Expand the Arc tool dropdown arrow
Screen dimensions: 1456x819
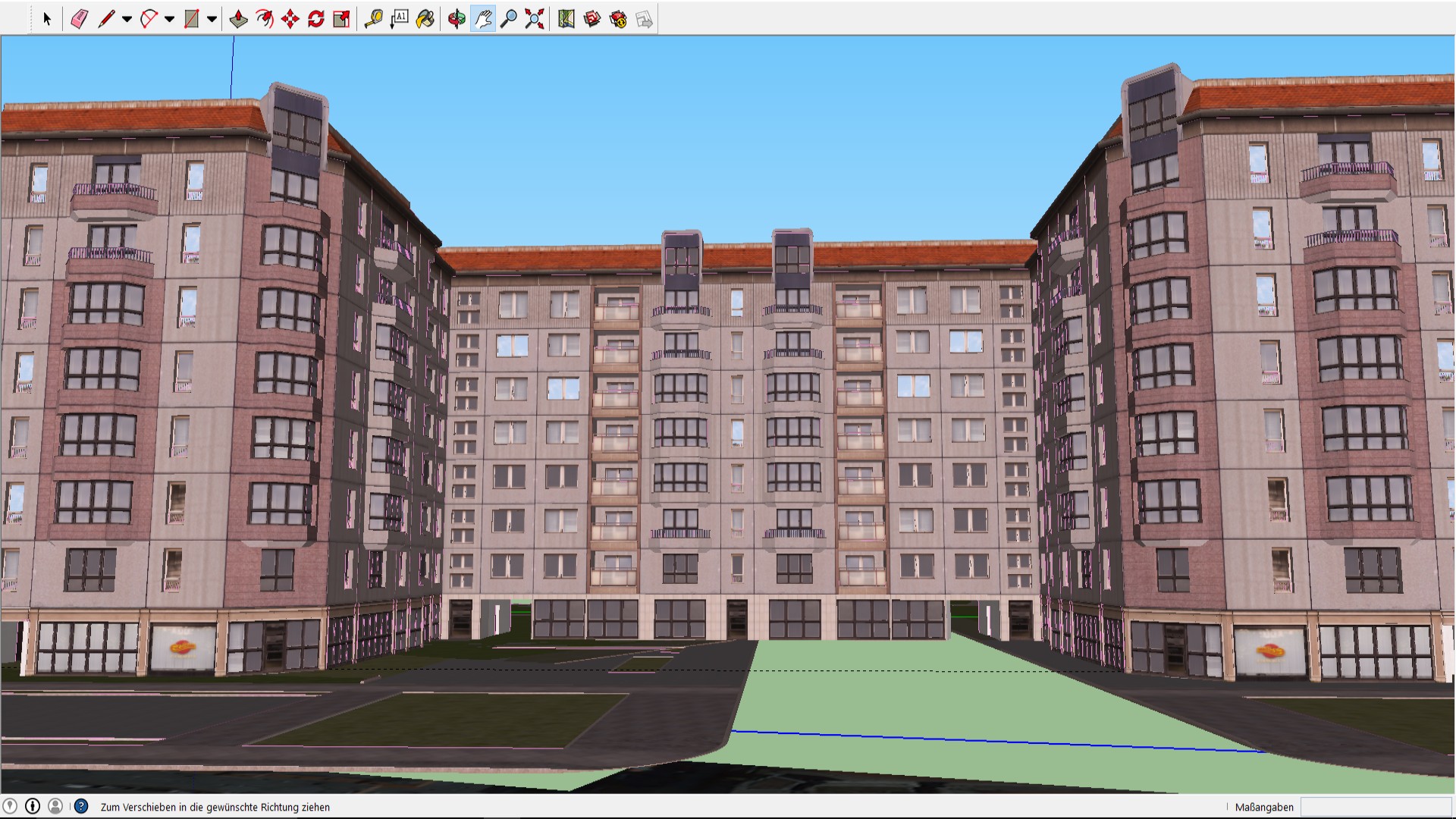(169, 19)
